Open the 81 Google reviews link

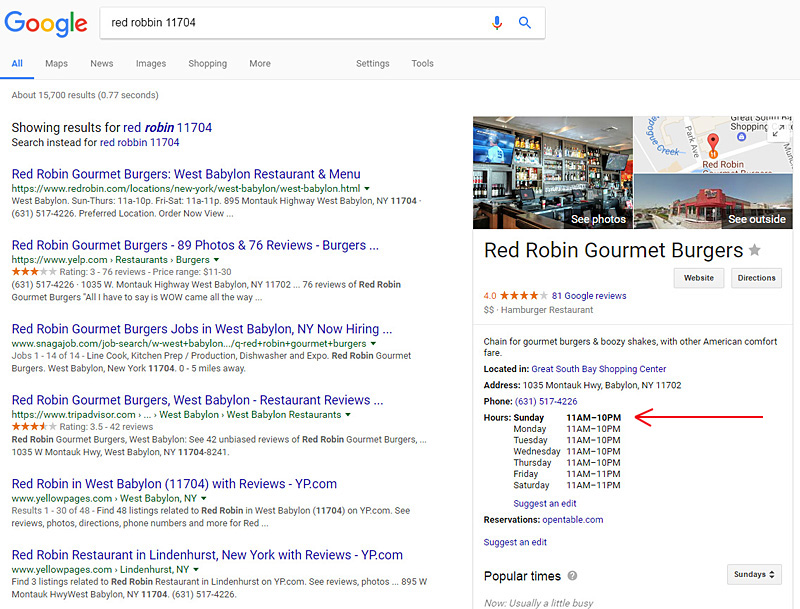589,296
